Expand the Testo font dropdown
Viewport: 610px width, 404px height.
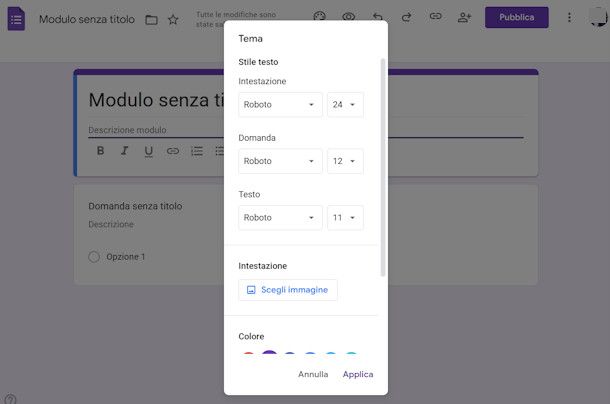tap(280, 217)
